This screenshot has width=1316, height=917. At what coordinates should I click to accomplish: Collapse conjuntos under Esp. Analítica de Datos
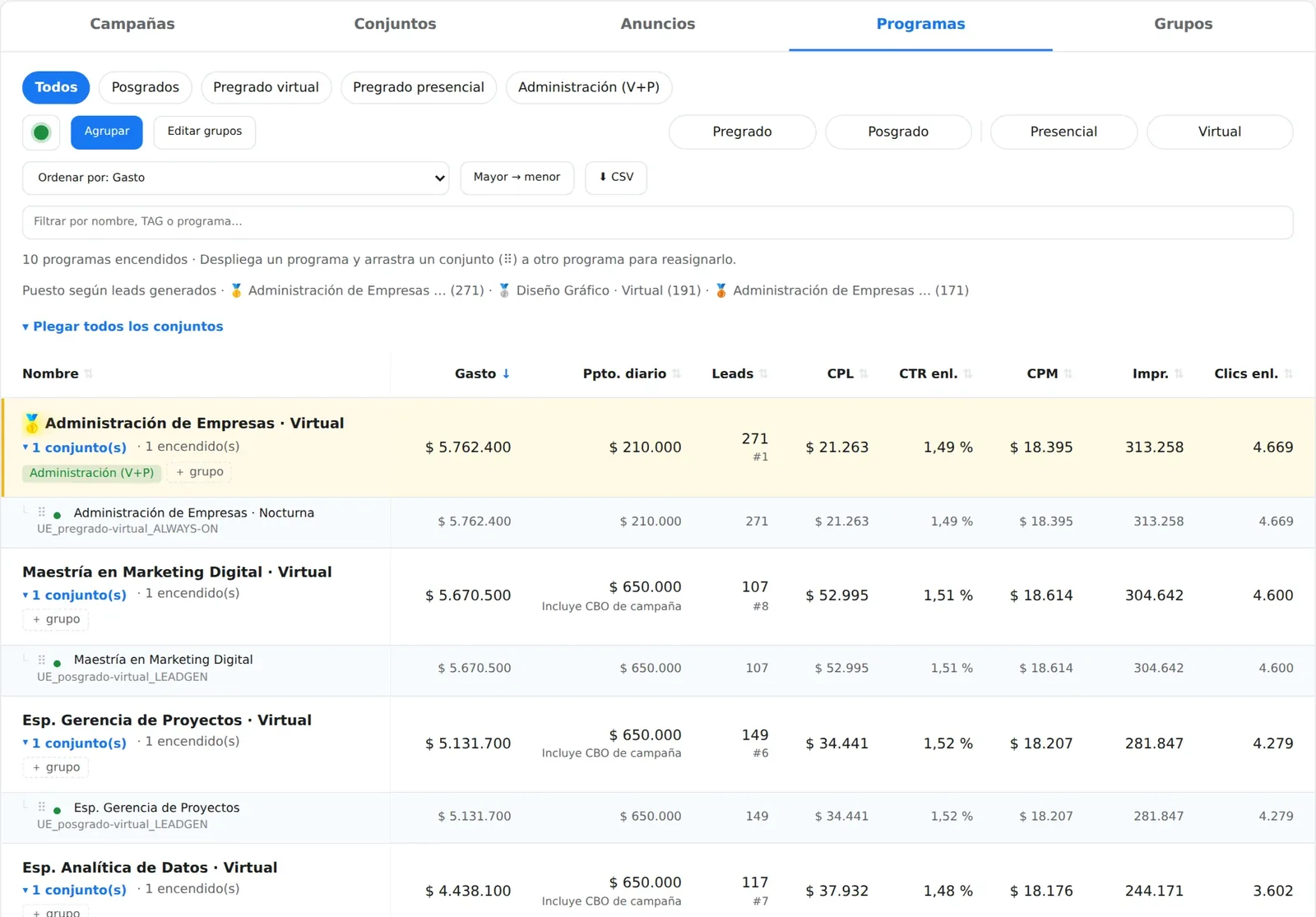click(75, 890)
